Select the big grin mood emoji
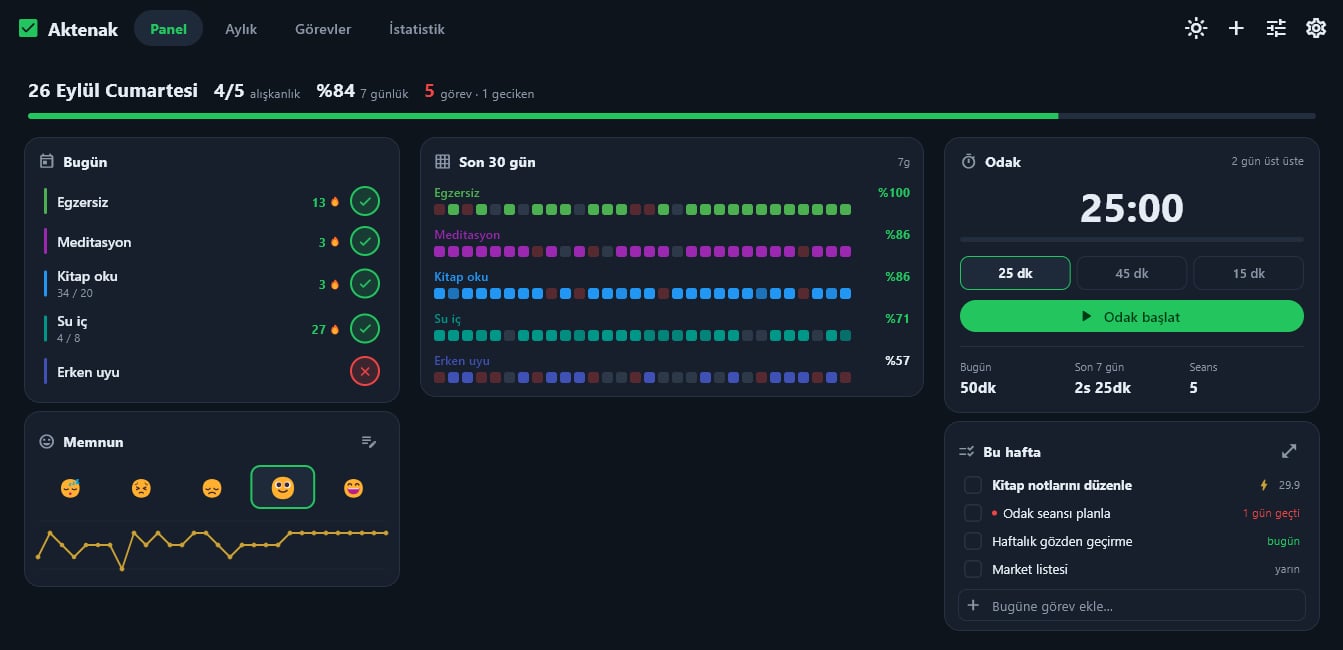Image resolution: width=1343 pixels, height=650 pixels. [x=354, y=488]
